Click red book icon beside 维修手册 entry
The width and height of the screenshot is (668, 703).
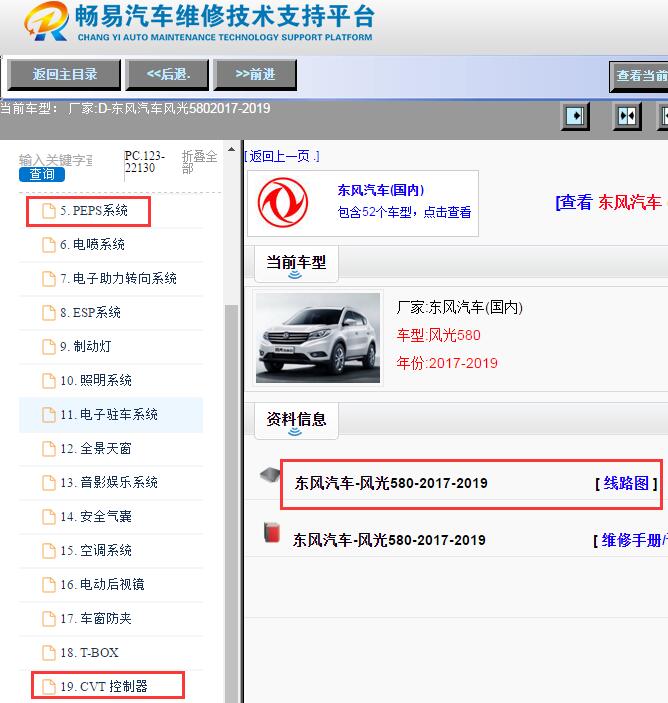pyautogui.click(x=272, y=533)
